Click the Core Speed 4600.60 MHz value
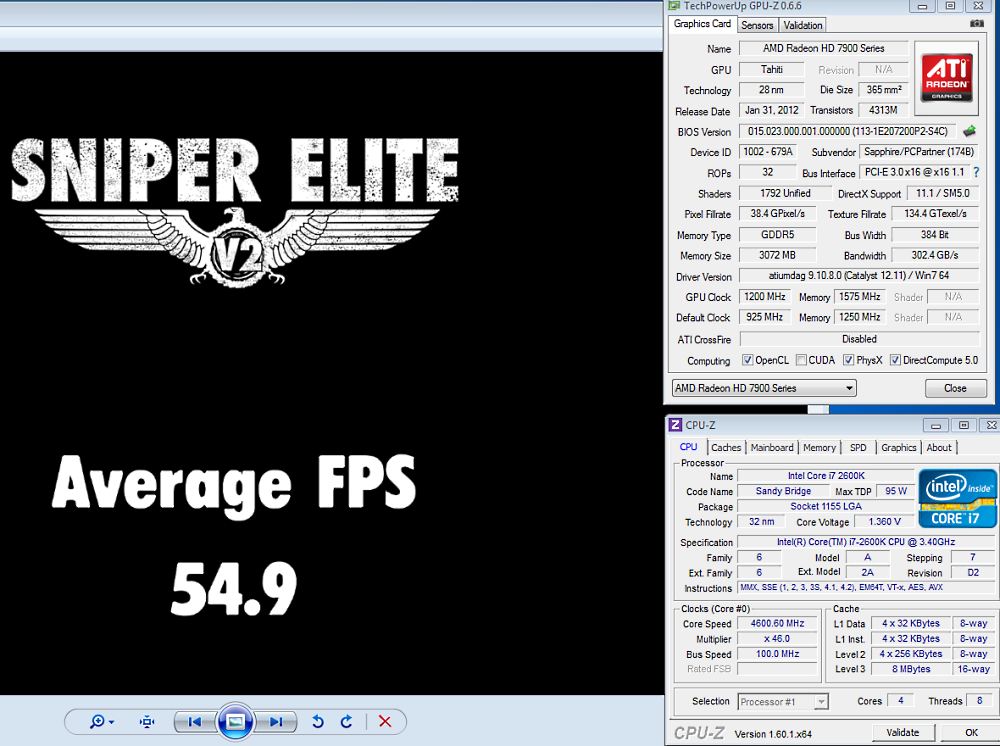The height and width of the screenshot is (746, 1000). [x=777, y=623]
